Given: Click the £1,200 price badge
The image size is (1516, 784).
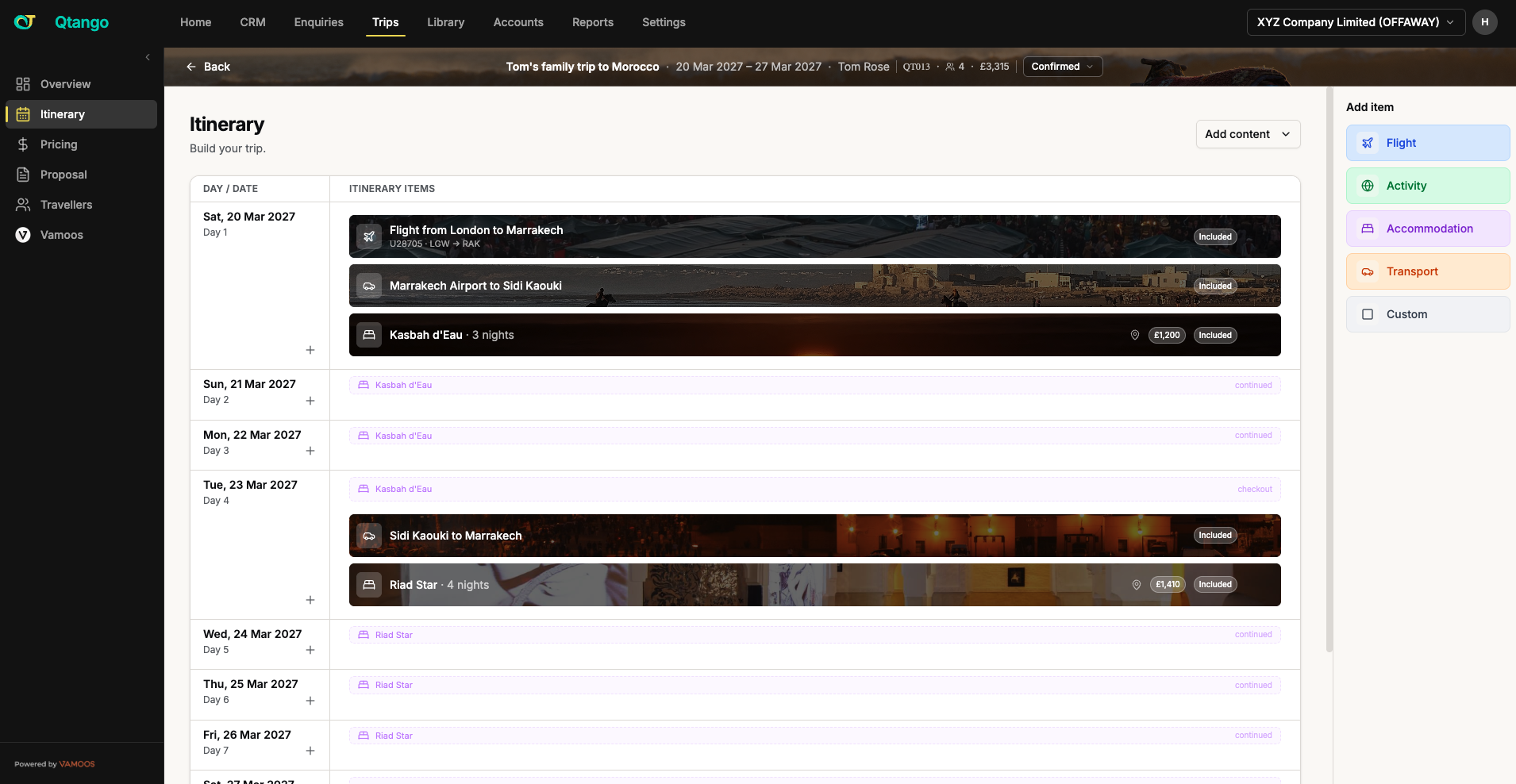Looking at the screenshot, I should click(1167, 335).
